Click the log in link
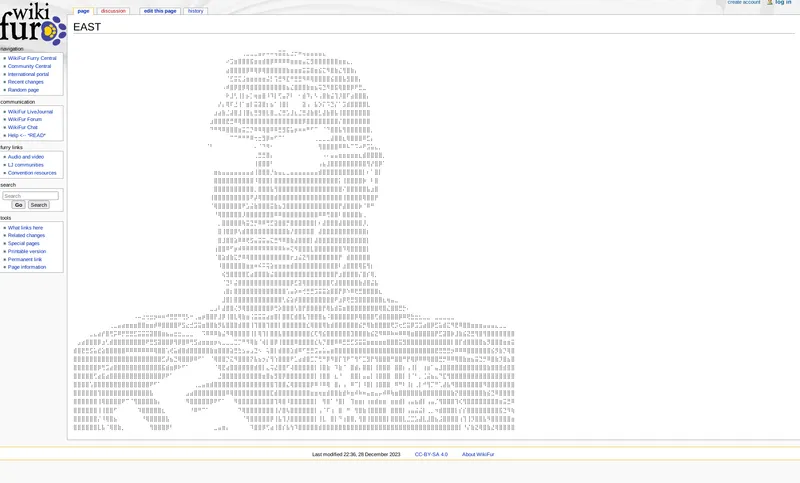 pos(783,3)
